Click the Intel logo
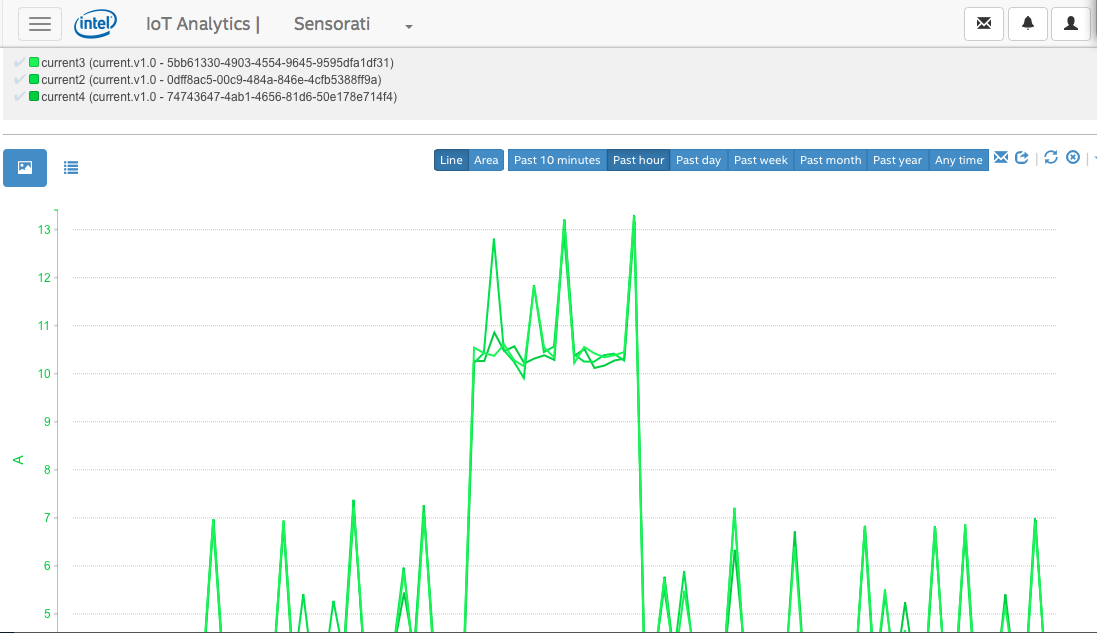Viewport: 1097px width, 633px height. coord(96,23)
